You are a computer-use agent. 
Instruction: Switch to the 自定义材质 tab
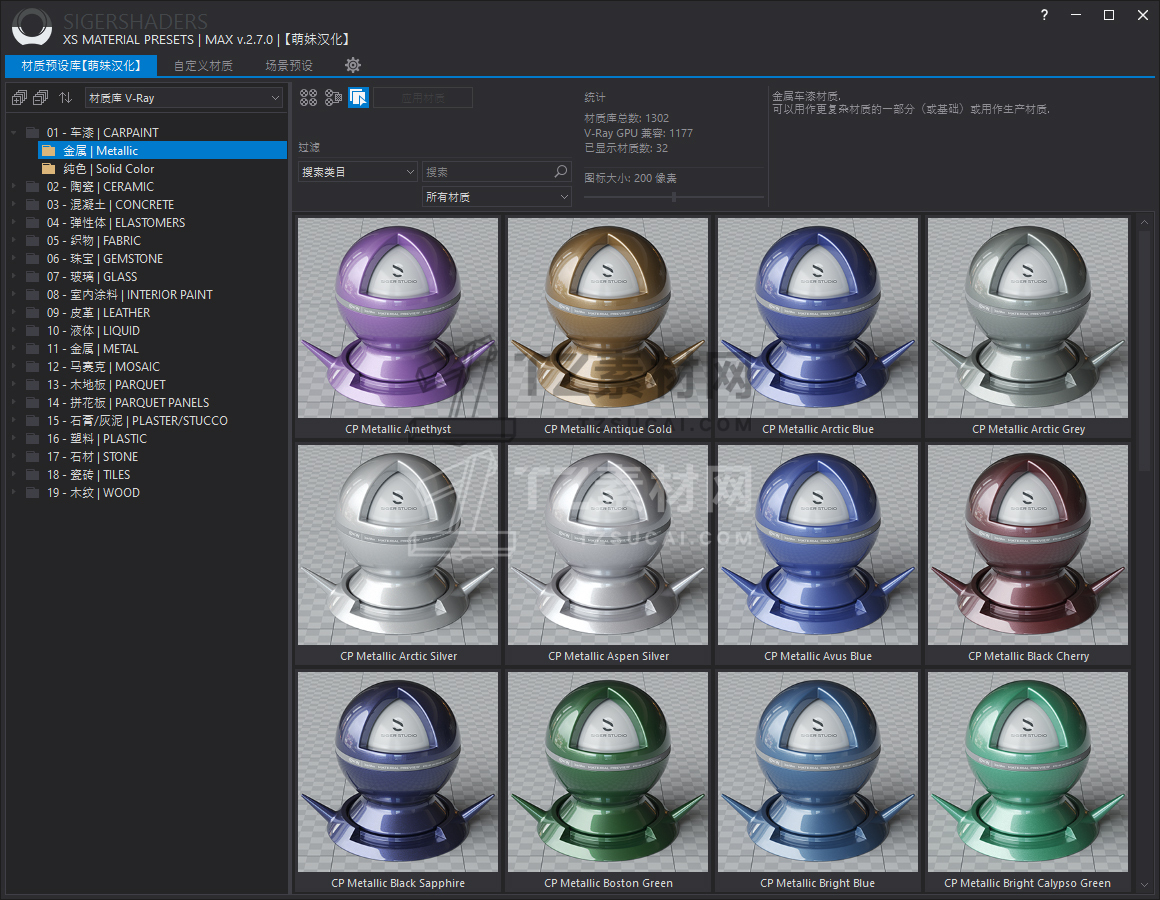coord(203,66)
